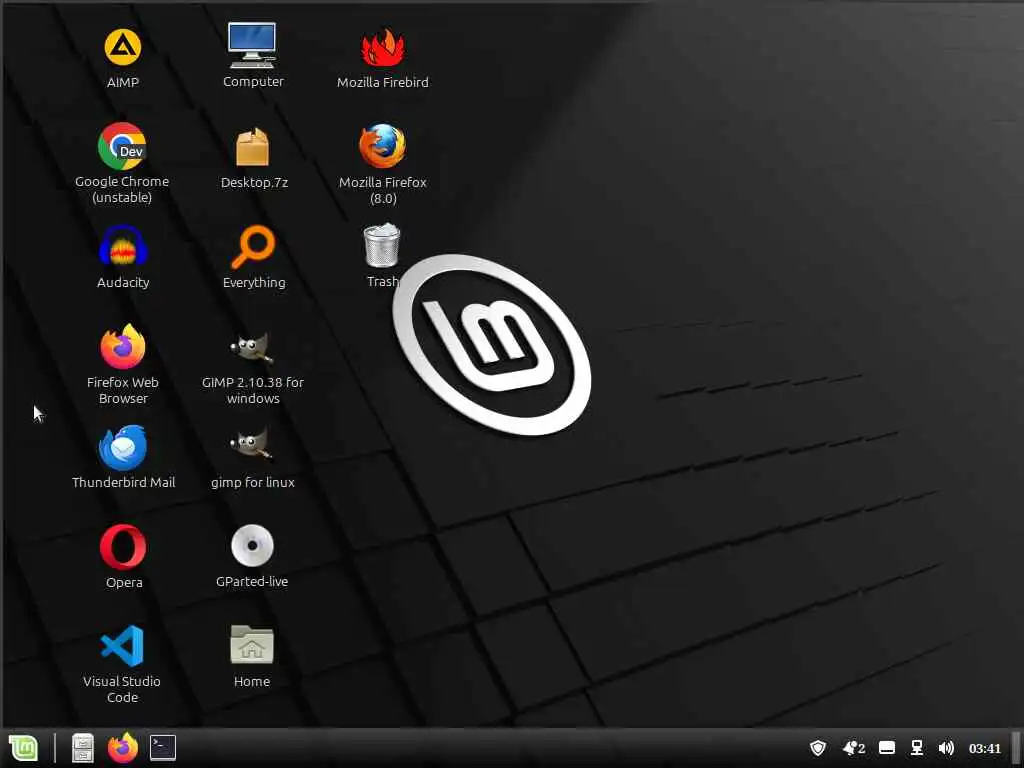Open the calendar from the 03:41 clock

click(x=984, y=748)
